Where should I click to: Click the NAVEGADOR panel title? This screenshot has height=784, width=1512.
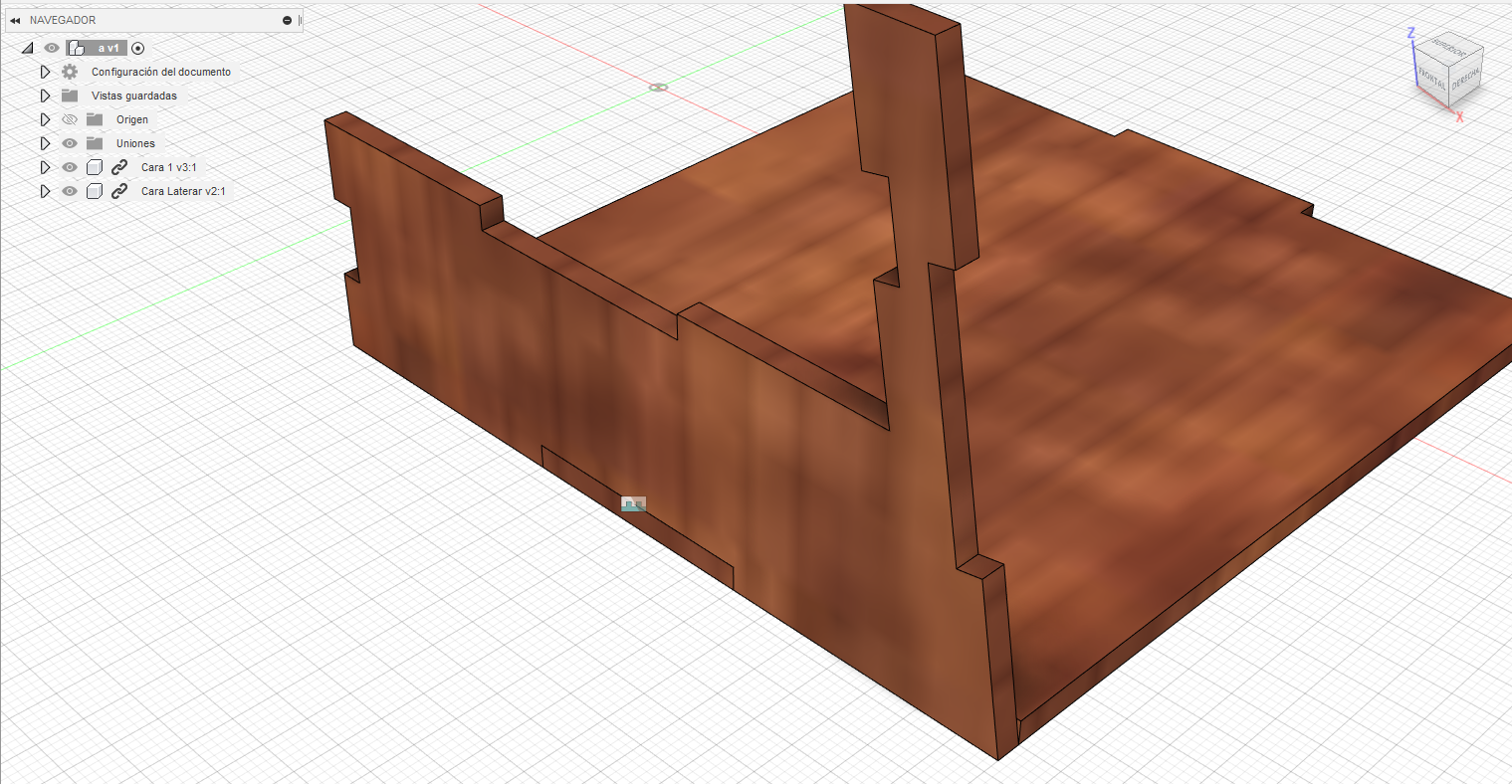tap(63, 20)
